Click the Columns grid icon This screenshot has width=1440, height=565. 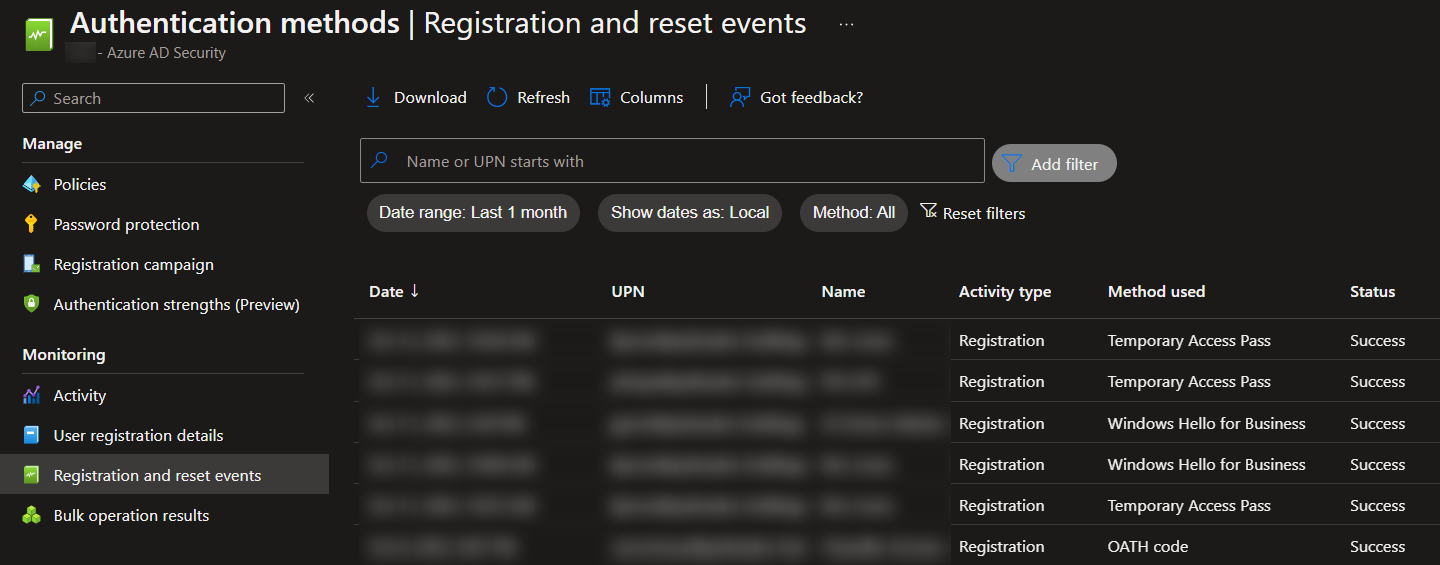point(600,97)
